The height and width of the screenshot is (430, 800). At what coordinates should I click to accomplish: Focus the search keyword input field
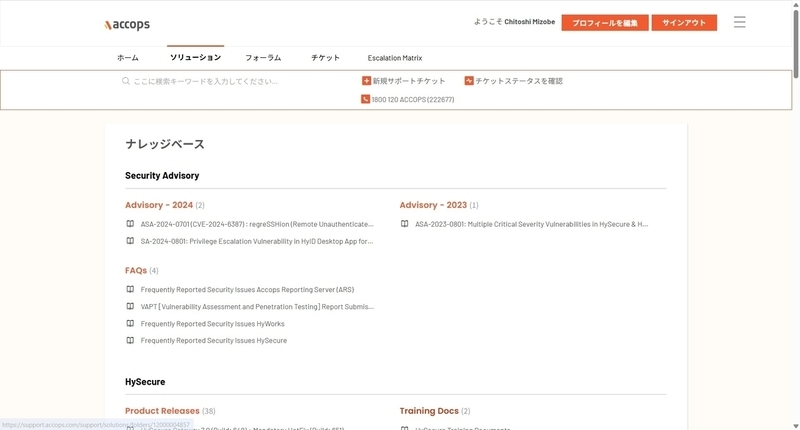pyautogui.click(x=206, y=81)
